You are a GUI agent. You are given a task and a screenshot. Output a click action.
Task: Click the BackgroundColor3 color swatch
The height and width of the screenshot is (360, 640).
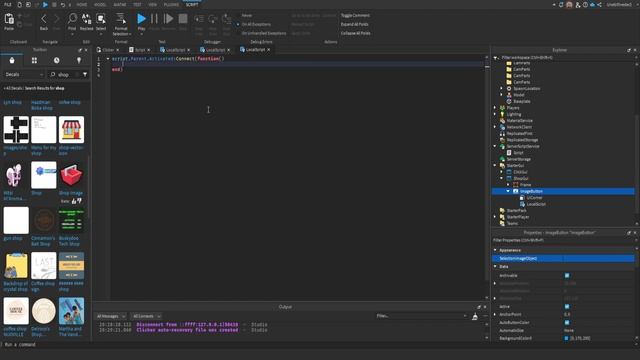[x=566, y=338]
